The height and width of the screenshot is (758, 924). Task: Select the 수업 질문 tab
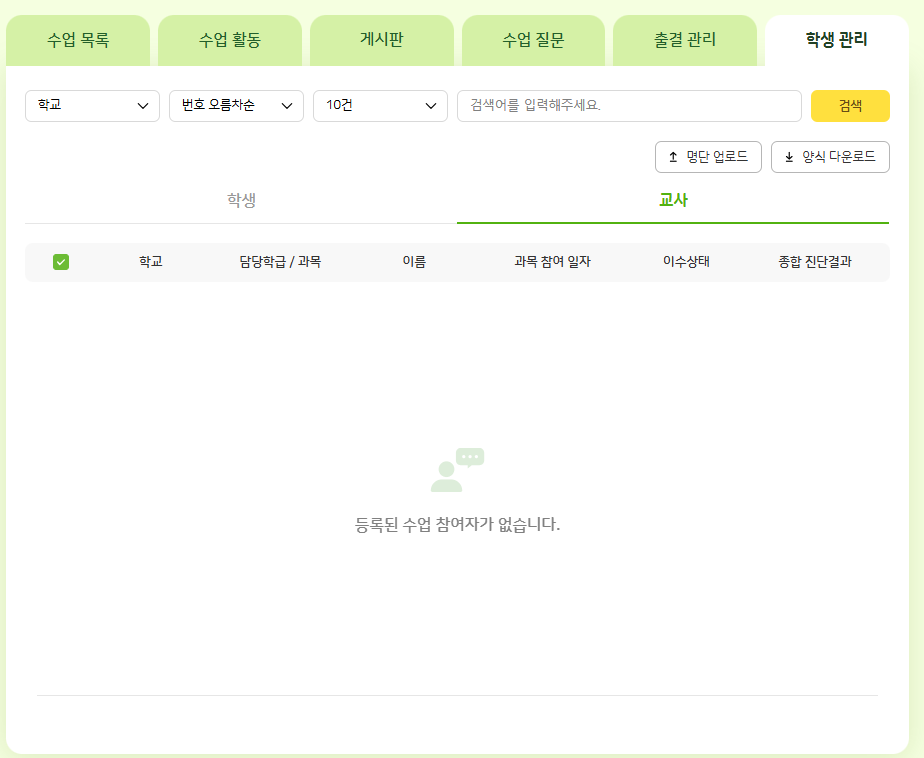pos(534,41)
